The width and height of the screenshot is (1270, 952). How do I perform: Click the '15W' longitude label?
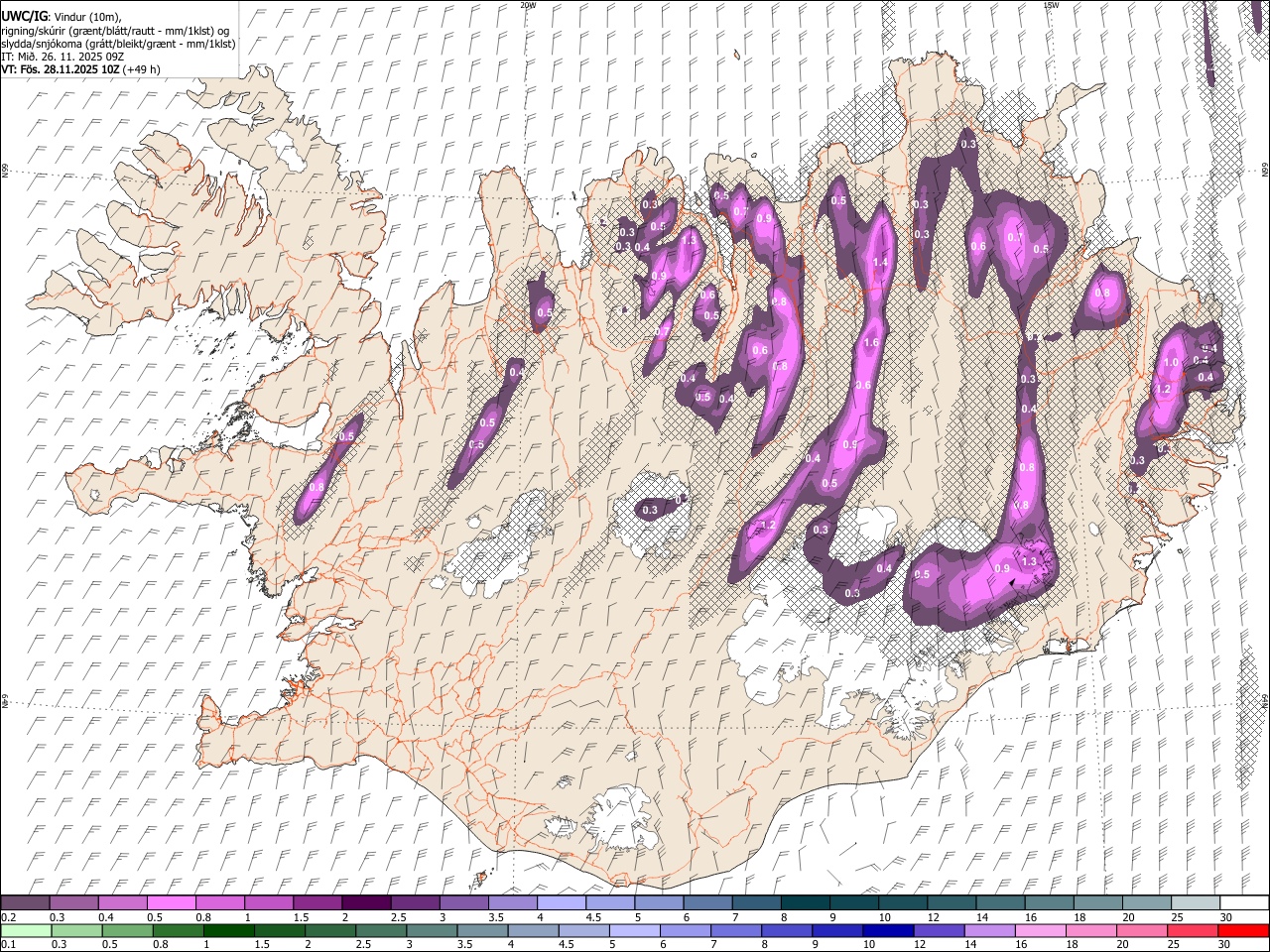click(1051, 5)
